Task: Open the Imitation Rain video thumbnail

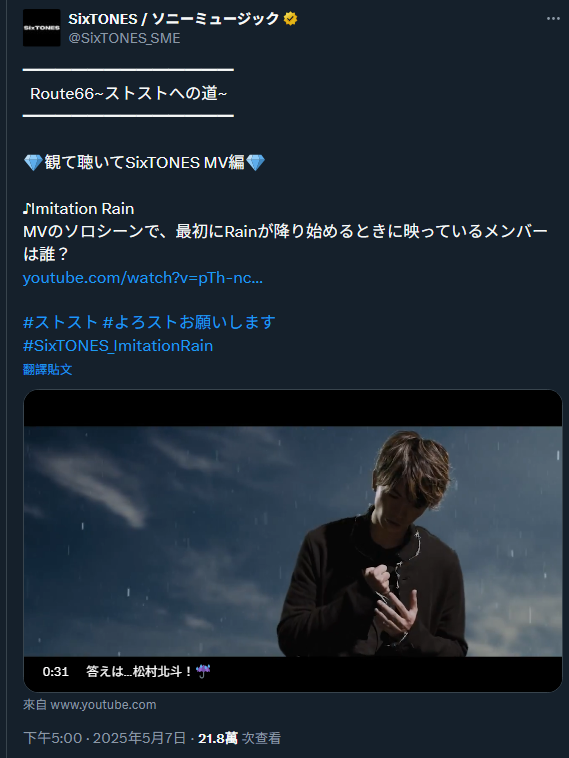Action: click(293, 541)
